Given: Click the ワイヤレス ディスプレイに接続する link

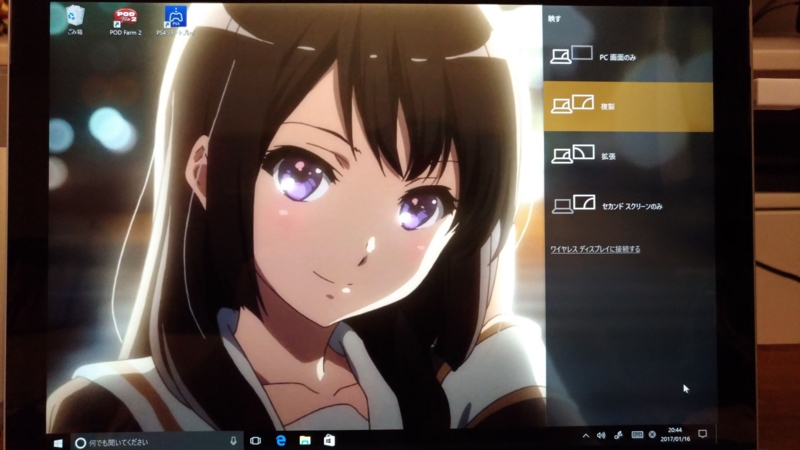Looking at the screenshot, I should pos(595,249).
